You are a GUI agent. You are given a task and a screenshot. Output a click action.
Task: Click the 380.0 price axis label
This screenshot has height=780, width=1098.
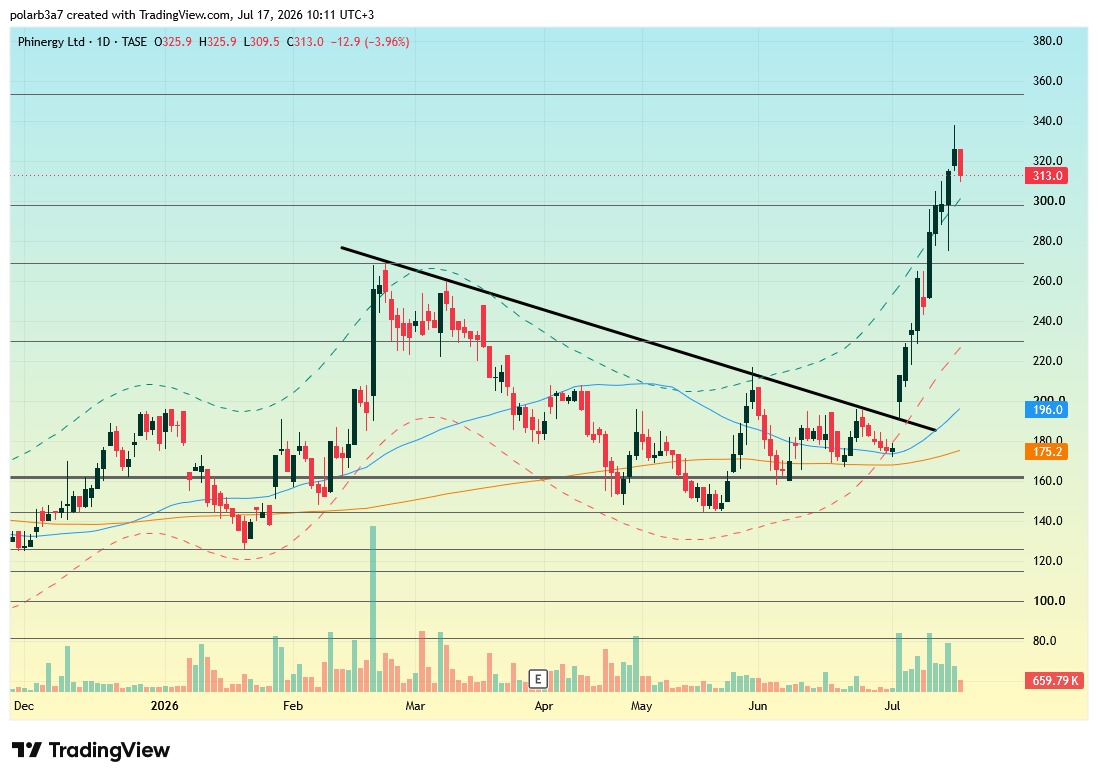1048,41
